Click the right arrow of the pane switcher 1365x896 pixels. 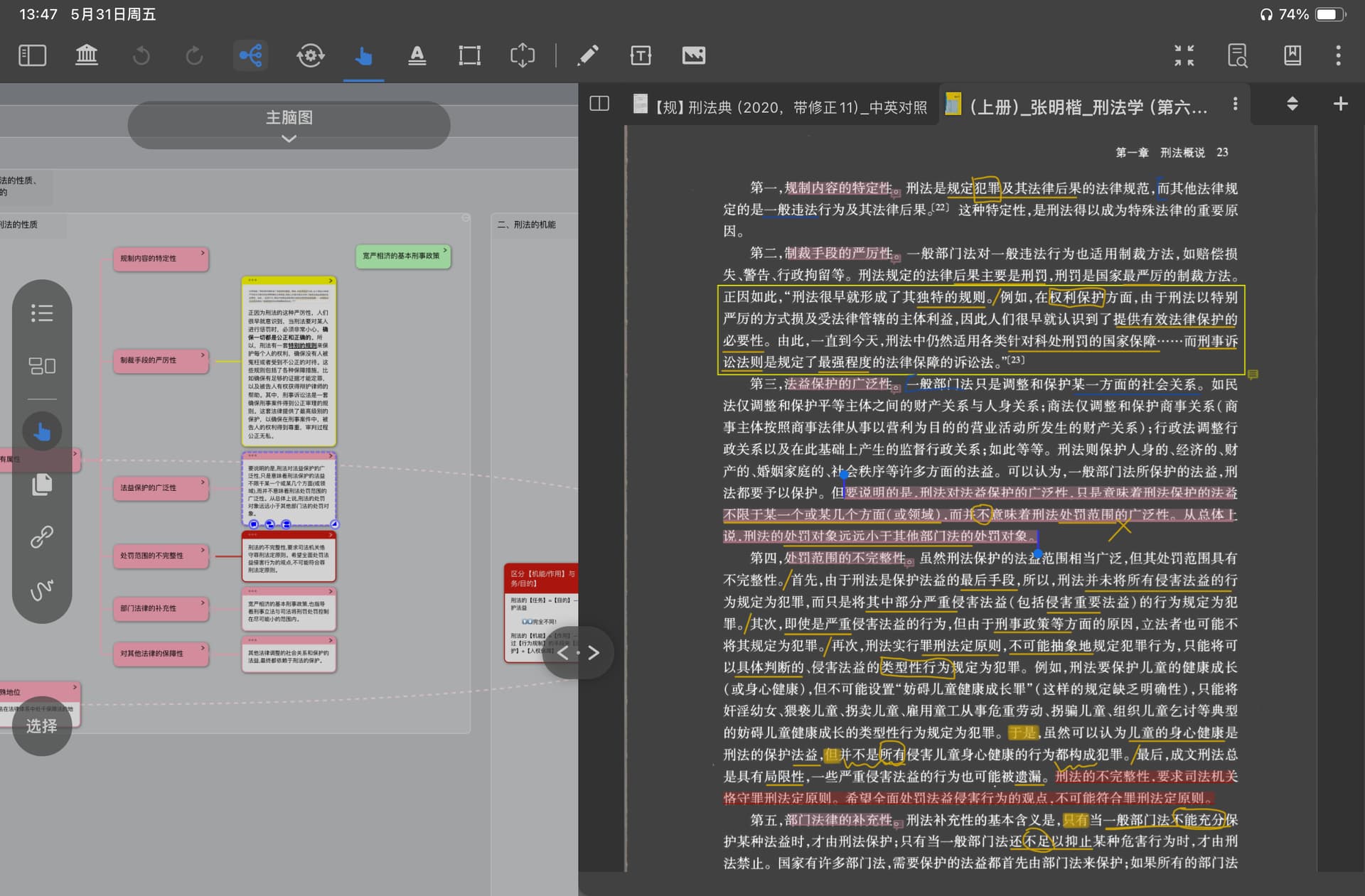(594, 652)
